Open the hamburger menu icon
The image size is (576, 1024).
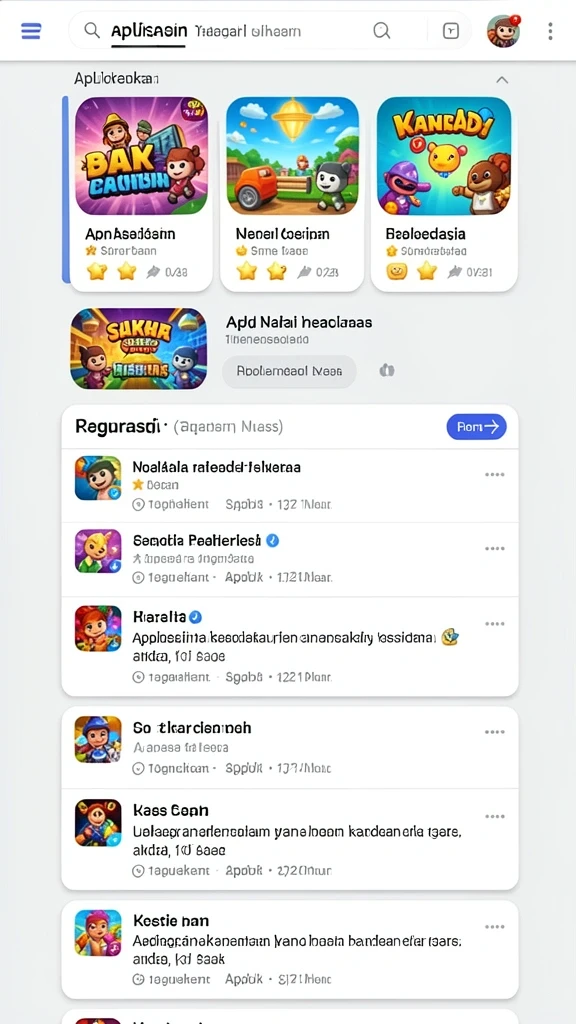31,31
